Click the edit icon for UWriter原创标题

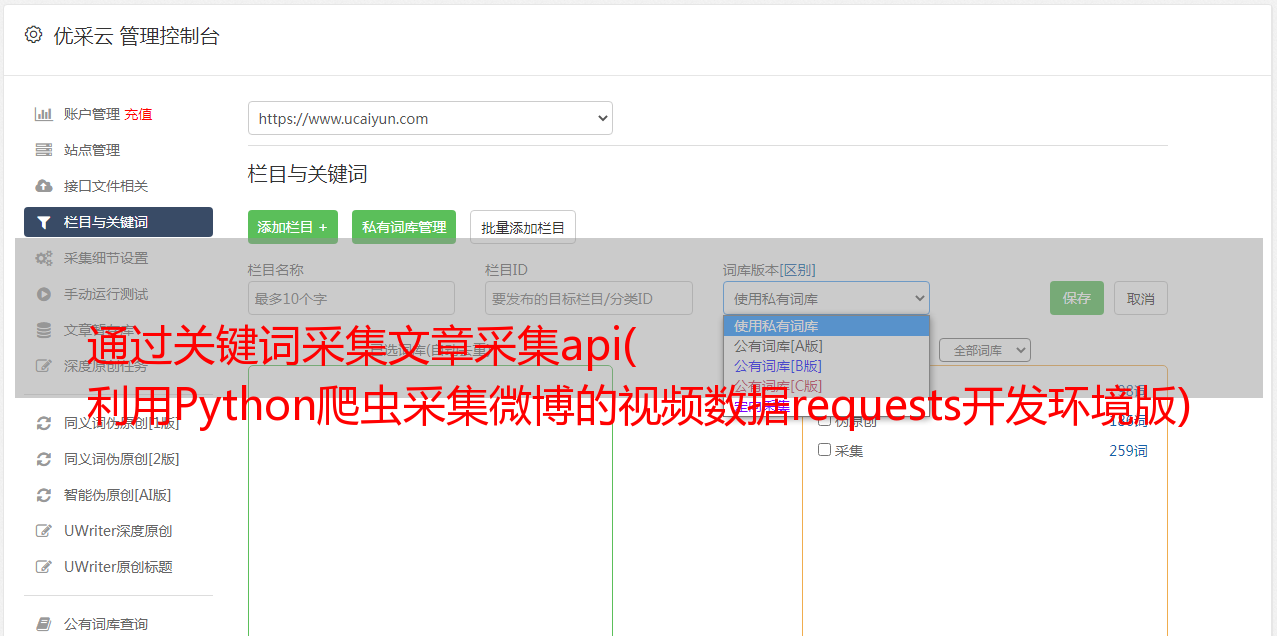click(43, 567)
